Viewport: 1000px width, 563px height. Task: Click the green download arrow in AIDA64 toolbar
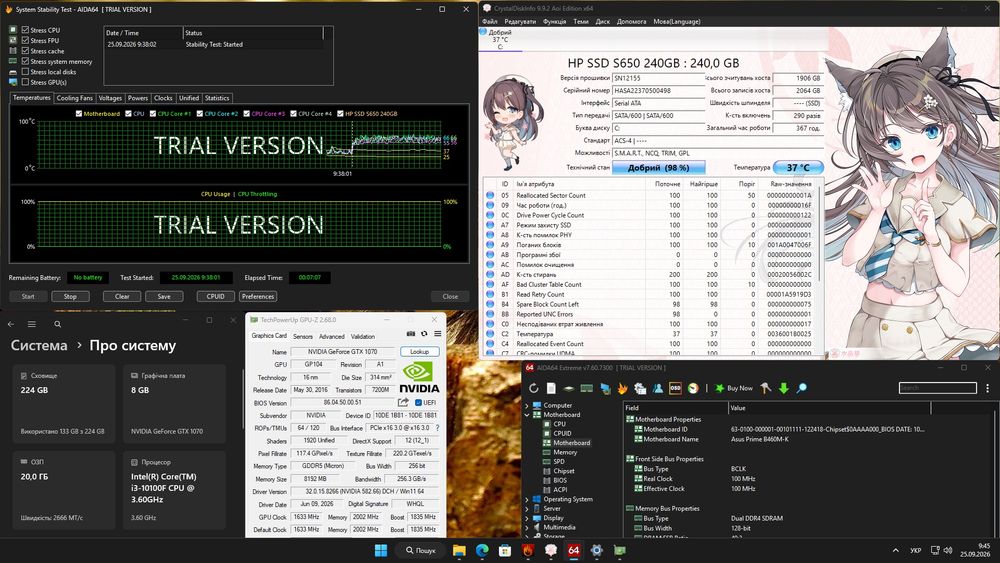point(784,388)
